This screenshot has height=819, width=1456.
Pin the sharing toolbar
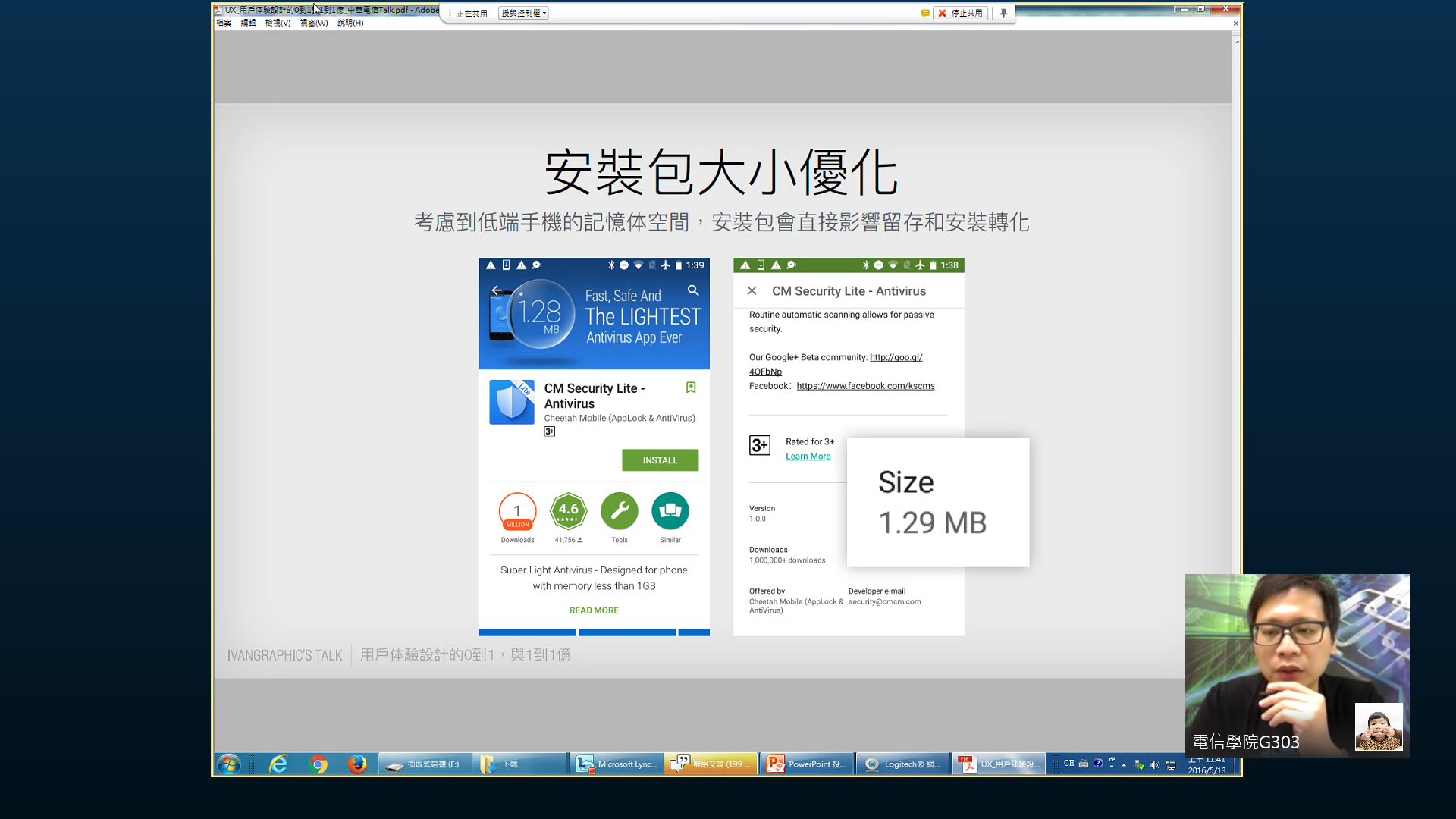[x=1003, y=13]
